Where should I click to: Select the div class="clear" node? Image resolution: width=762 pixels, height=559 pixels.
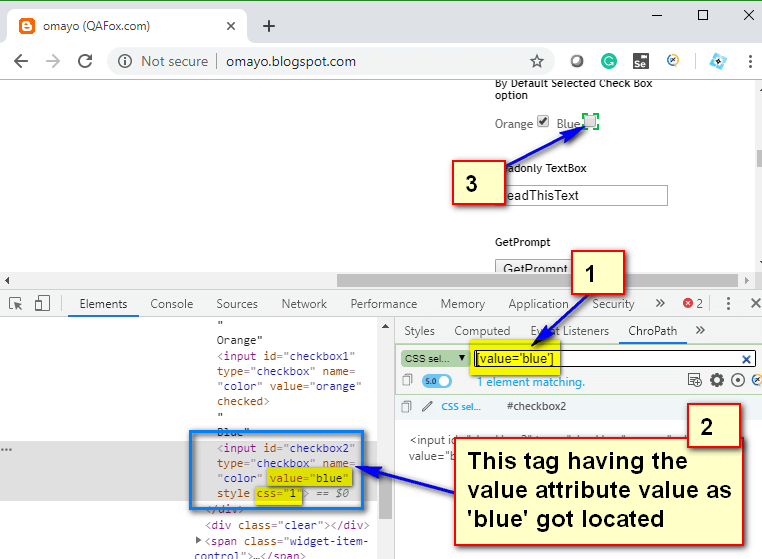click(287, 525)
